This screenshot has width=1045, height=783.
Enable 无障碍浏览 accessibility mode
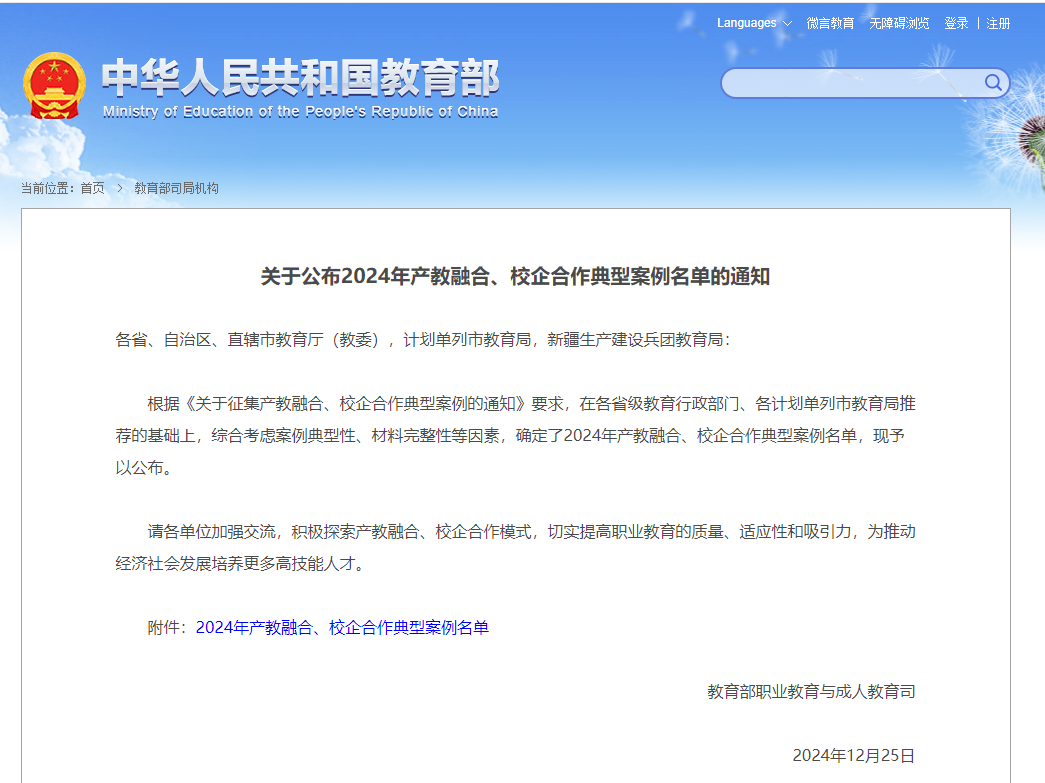click(x=899, y=23)
